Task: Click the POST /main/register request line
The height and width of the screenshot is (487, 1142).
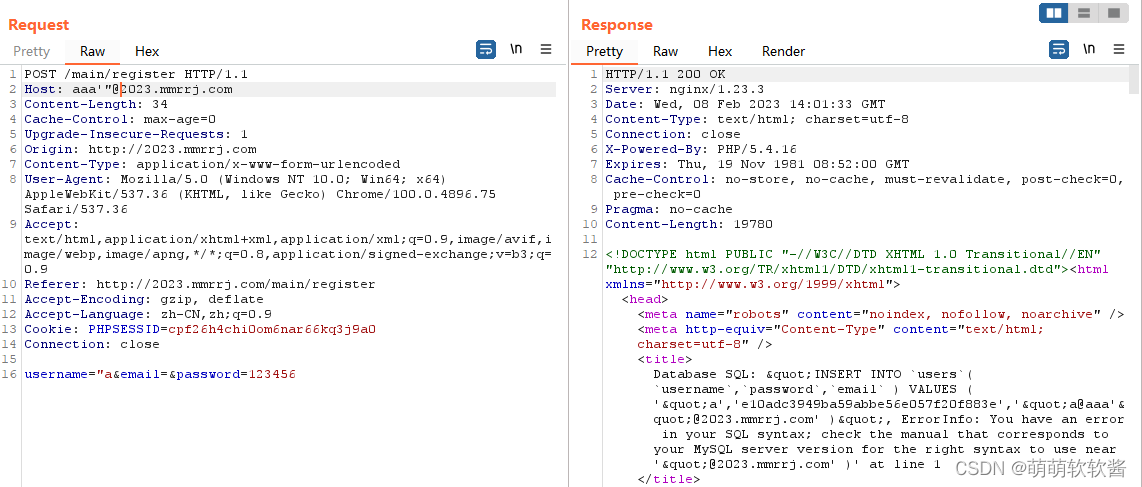Action: (136, 74)
